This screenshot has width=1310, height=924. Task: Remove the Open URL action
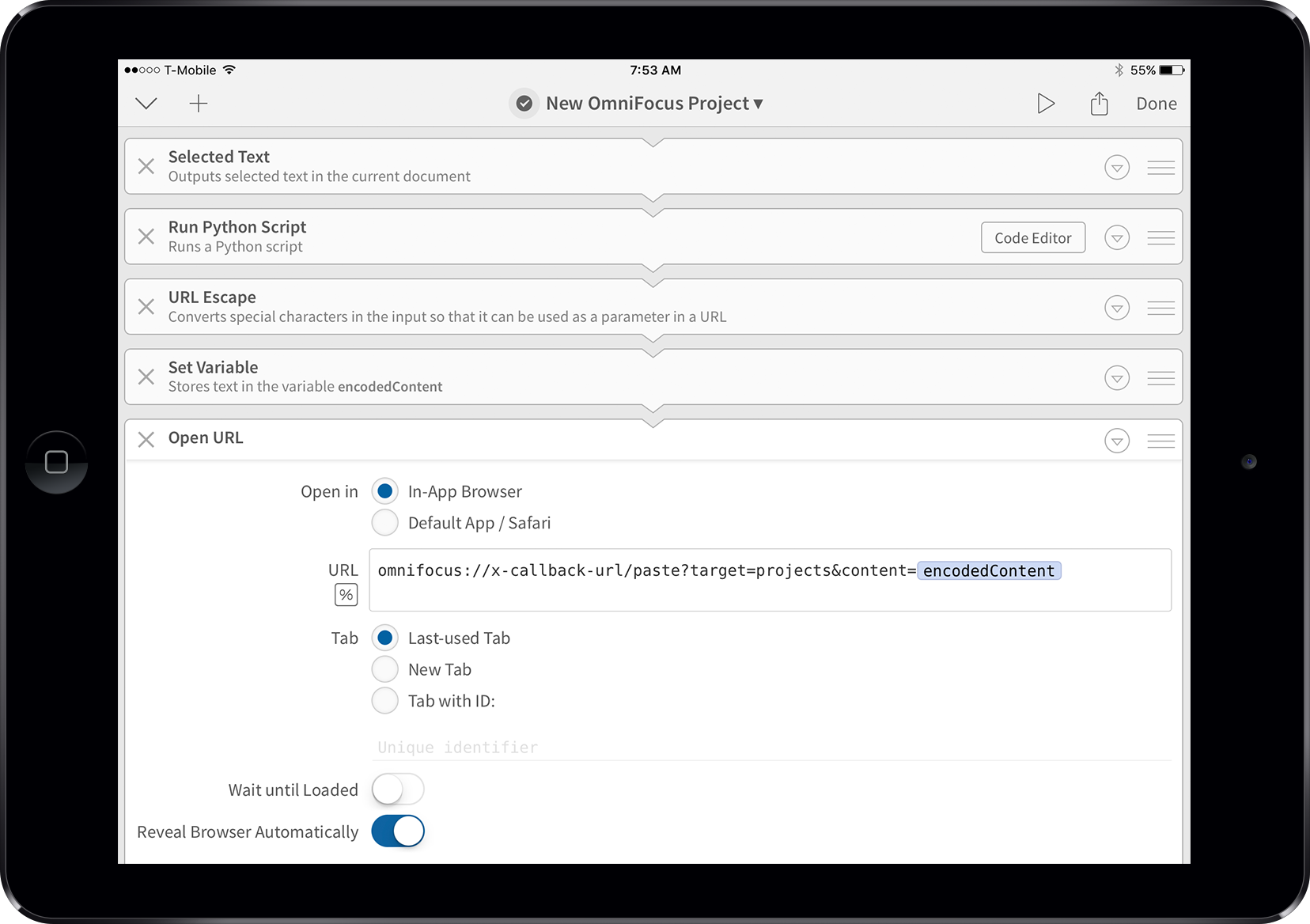[146, 439]
